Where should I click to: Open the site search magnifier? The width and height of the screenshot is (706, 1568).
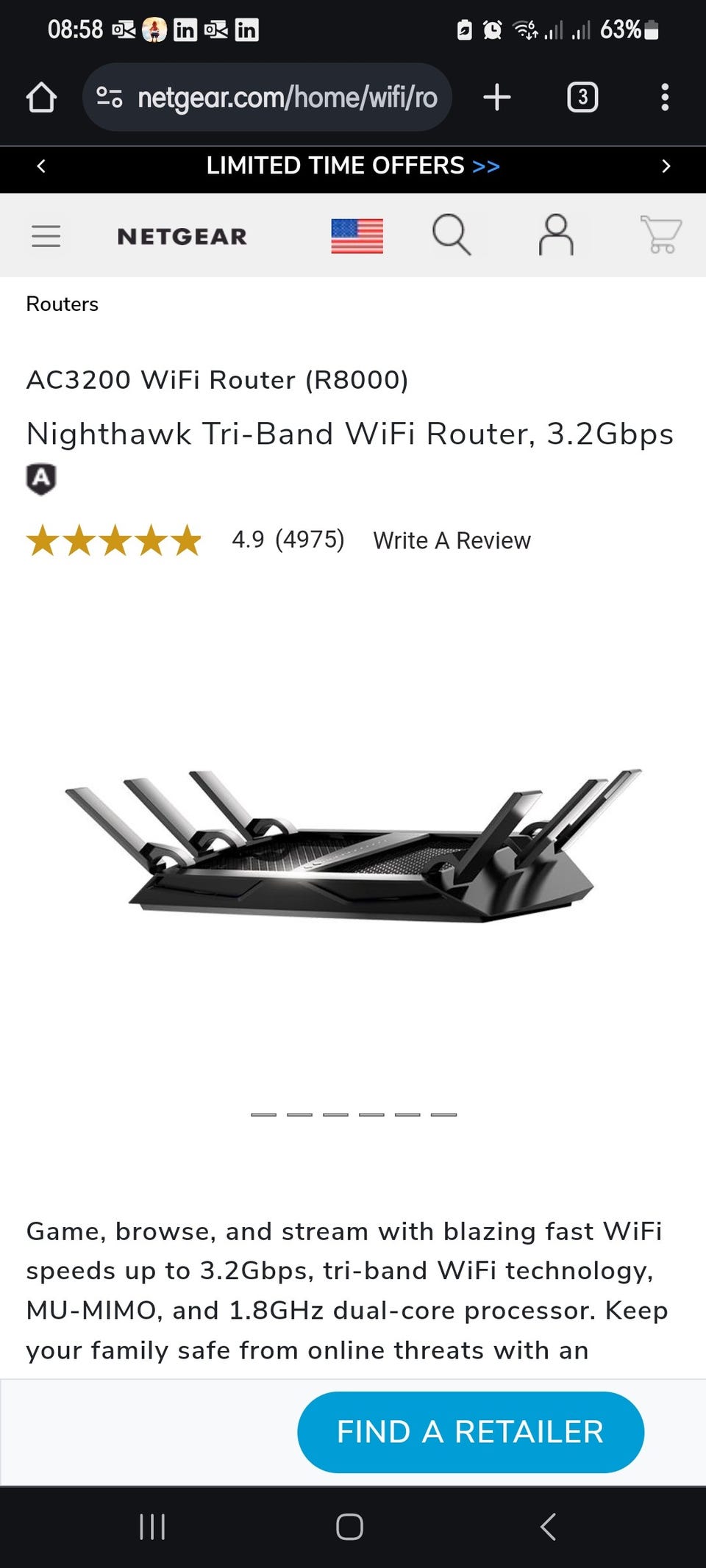(451, 235)
